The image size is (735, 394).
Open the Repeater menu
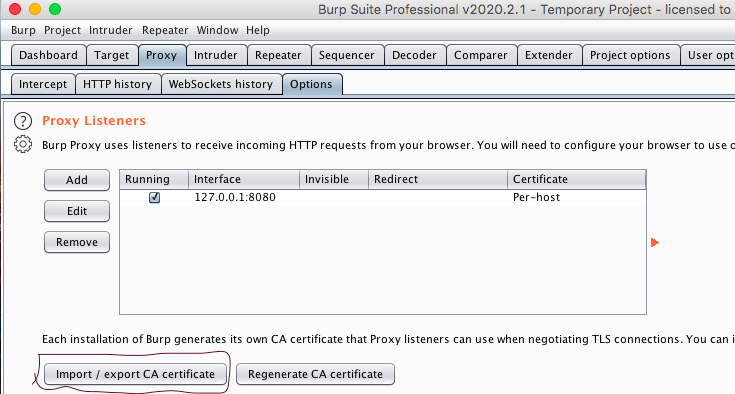coord(165,30)
